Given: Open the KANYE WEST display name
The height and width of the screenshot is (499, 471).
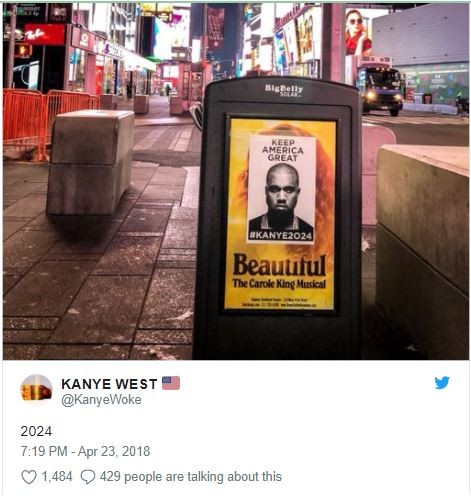Looking at the screenshot, I should (x=109, y=384).
